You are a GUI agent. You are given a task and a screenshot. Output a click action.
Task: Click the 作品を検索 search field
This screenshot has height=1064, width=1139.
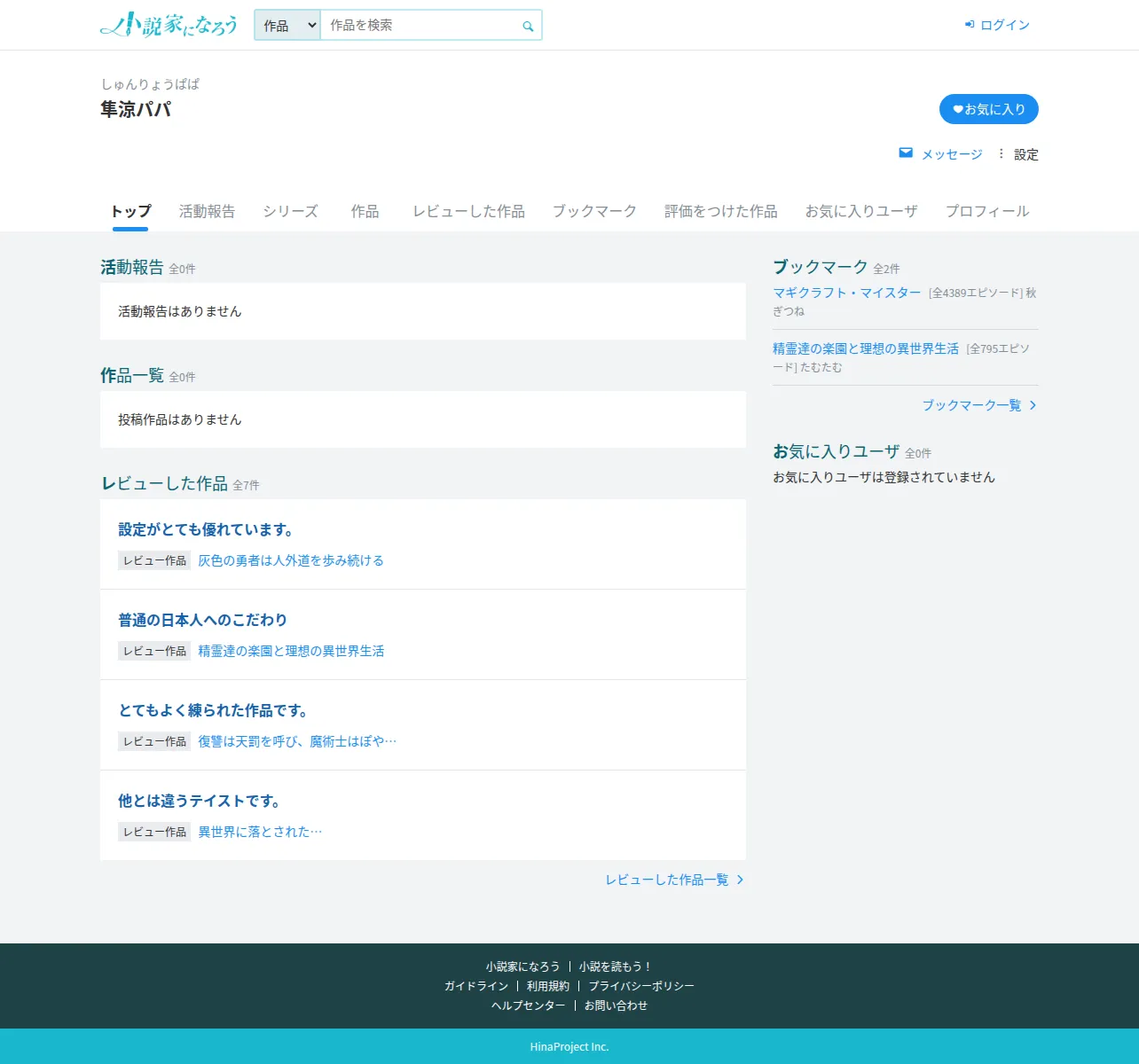tap(420, 26)
